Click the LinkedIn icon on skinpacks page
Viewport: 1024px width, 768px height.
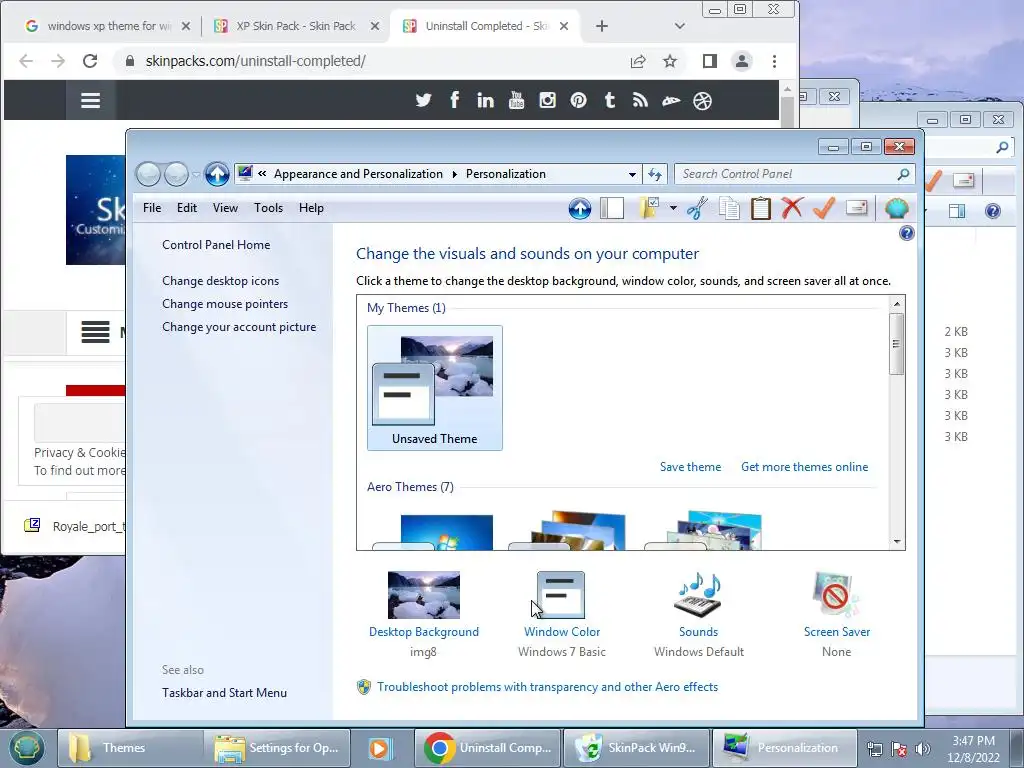485,100
